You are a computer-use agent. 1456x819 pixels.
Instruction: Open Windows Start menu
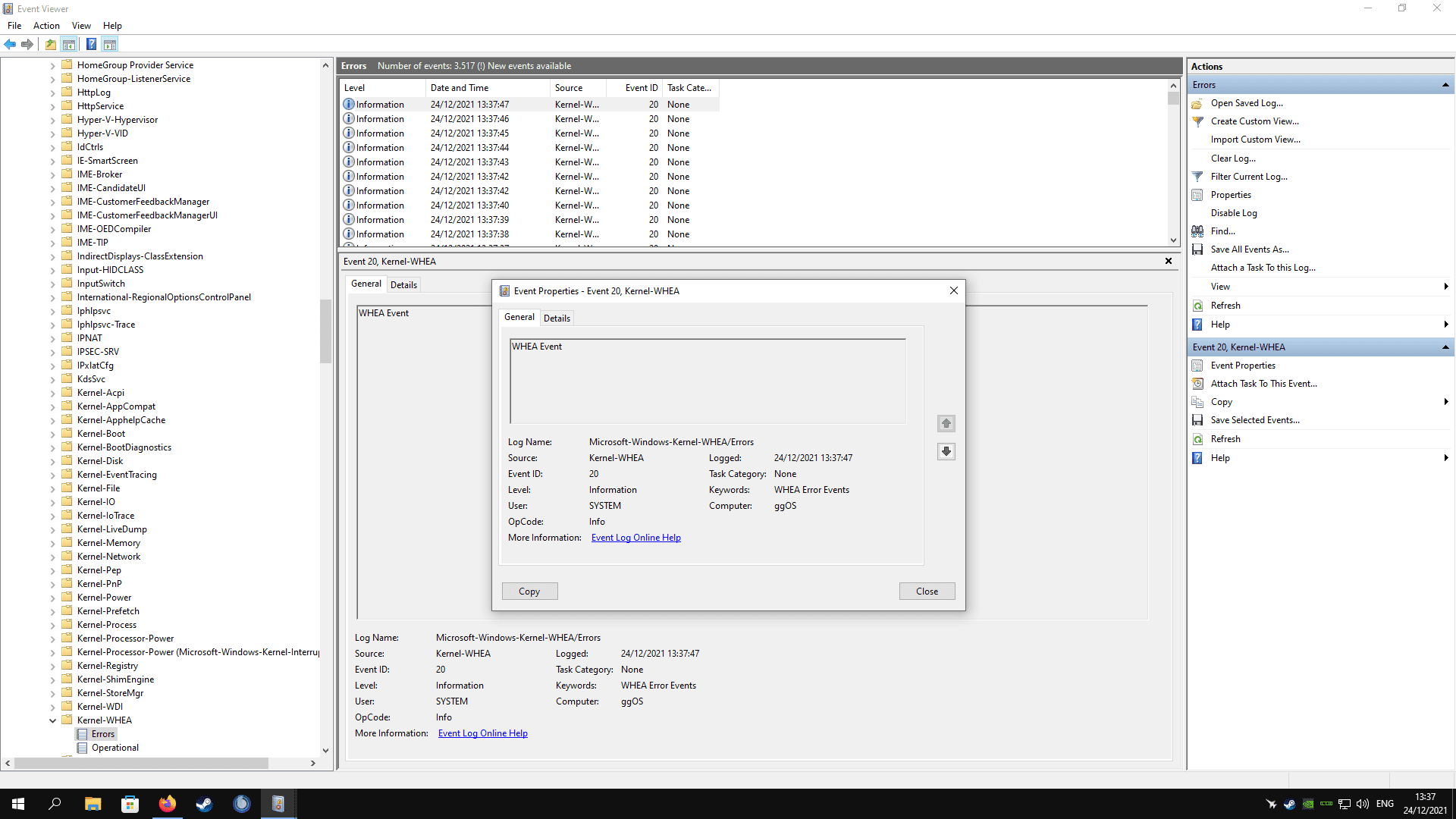18,804
